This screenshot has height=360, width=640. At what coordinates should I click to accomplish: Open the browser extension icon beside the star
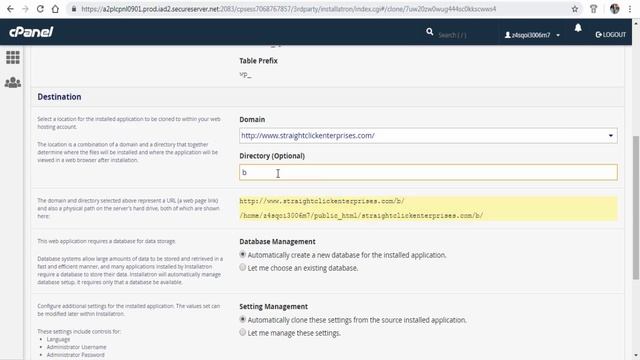(x=593, y=9)
